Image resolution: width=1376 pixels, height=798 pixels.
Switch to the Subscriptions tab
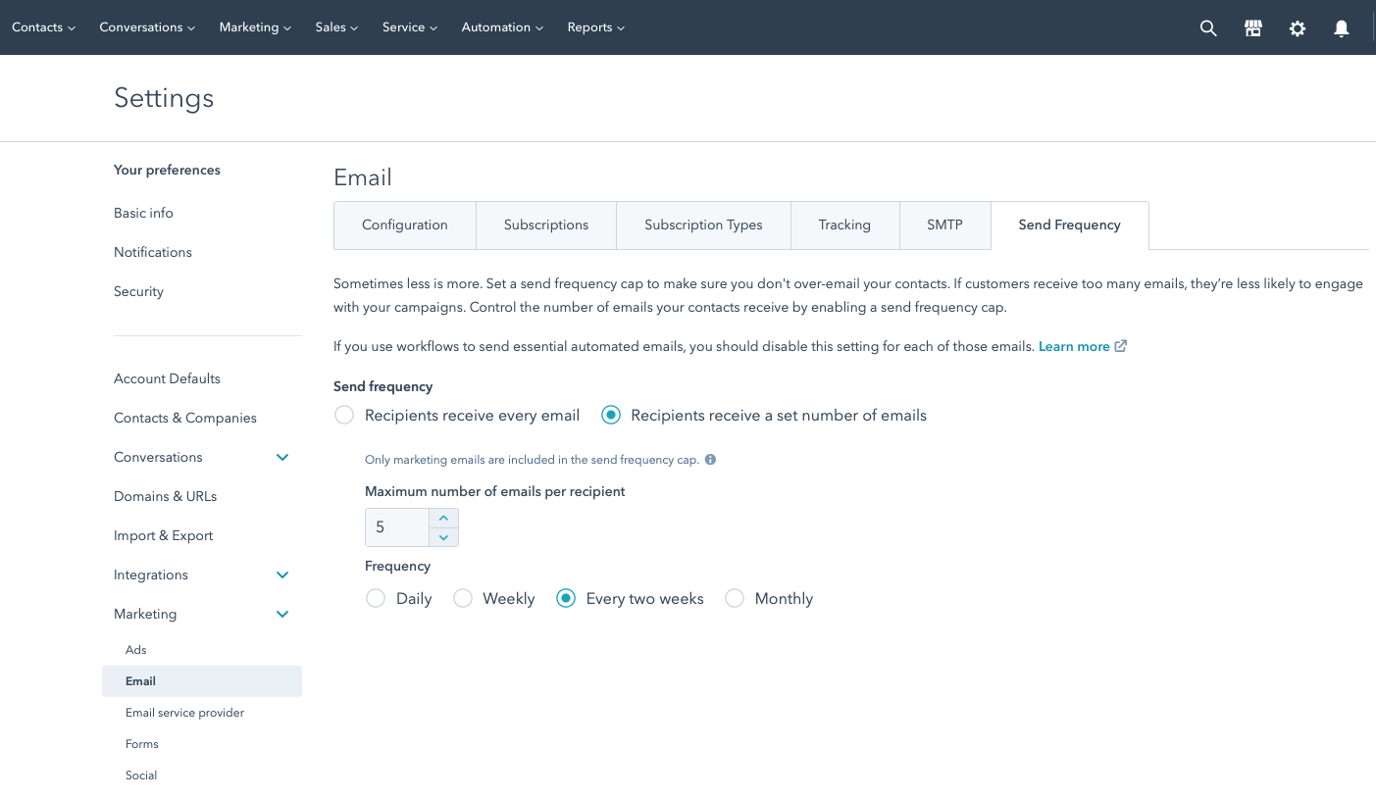[x=546, y=225]
